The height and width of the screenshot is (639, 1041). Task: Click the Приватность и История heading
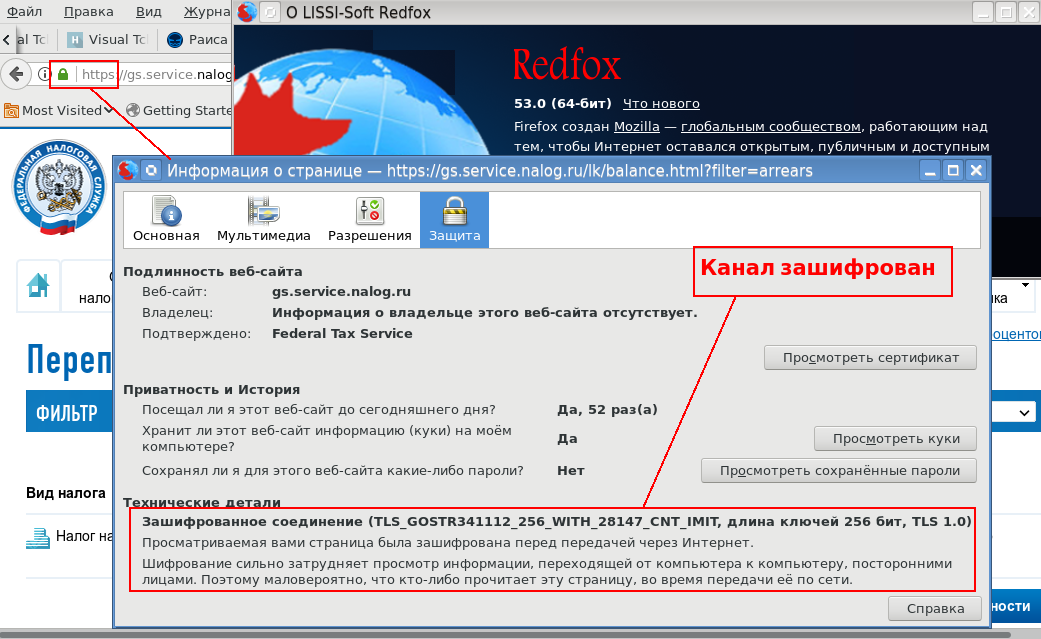click(x=212, y=389)
